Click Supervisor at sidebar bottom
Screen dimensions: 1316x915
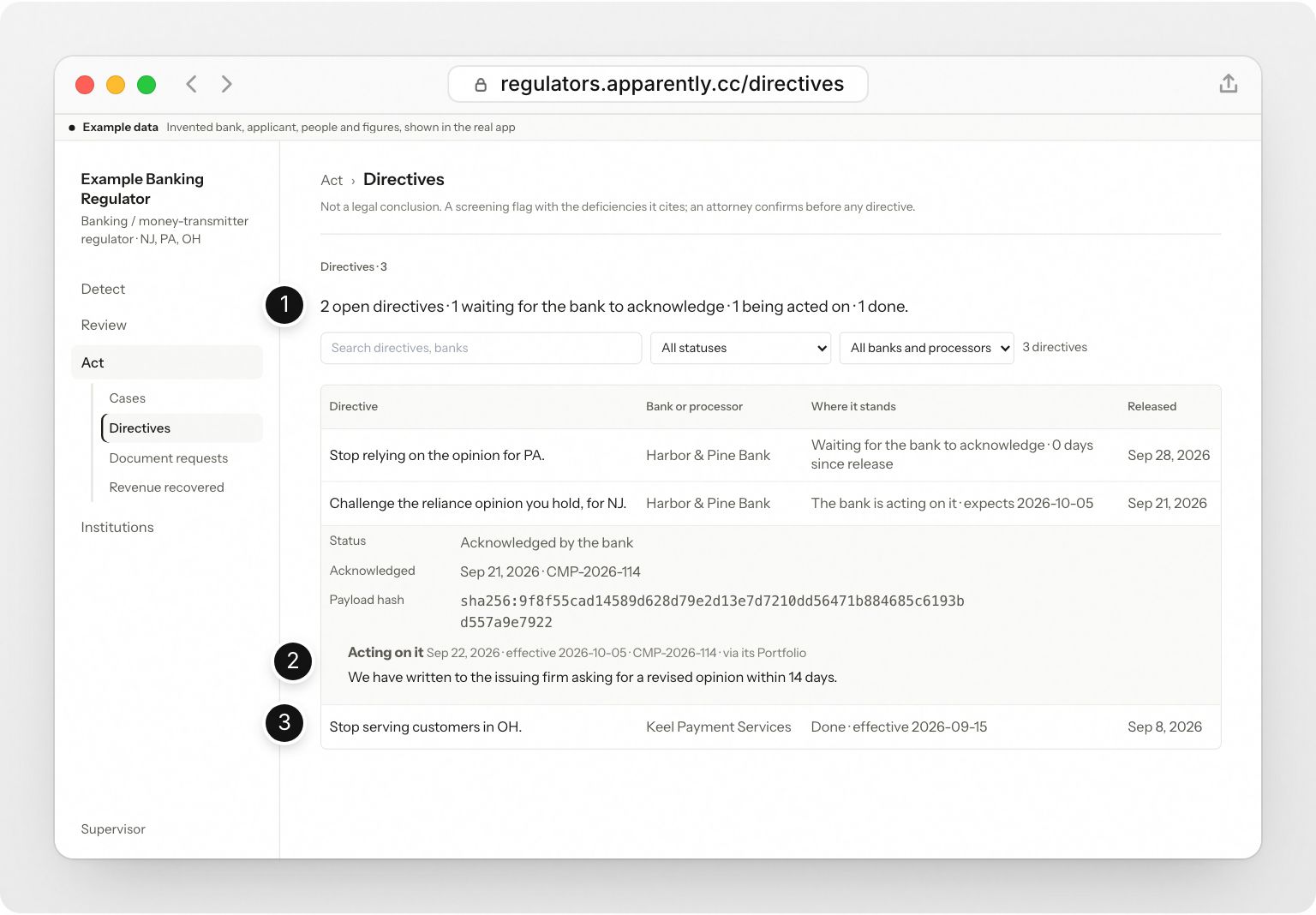coord(113,829)
